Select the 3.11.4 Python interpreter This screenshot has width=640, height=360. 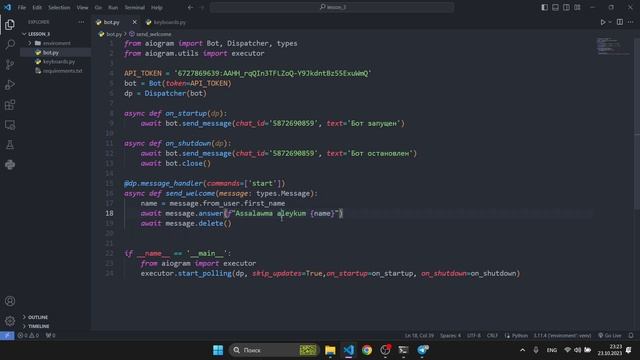[x=562, y=336]
